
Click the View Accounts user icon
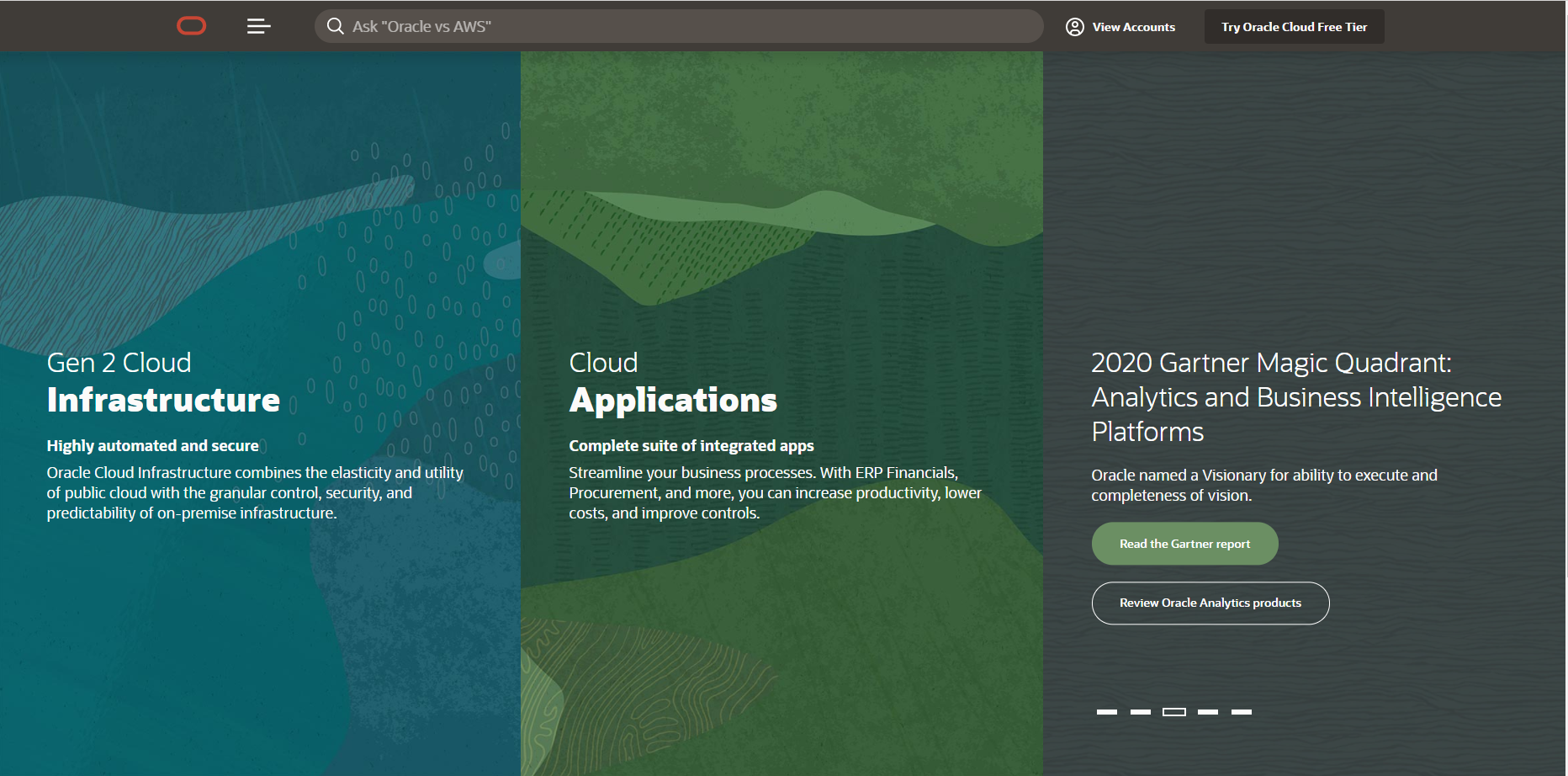pyautogui.click(x=1074, y=27)
